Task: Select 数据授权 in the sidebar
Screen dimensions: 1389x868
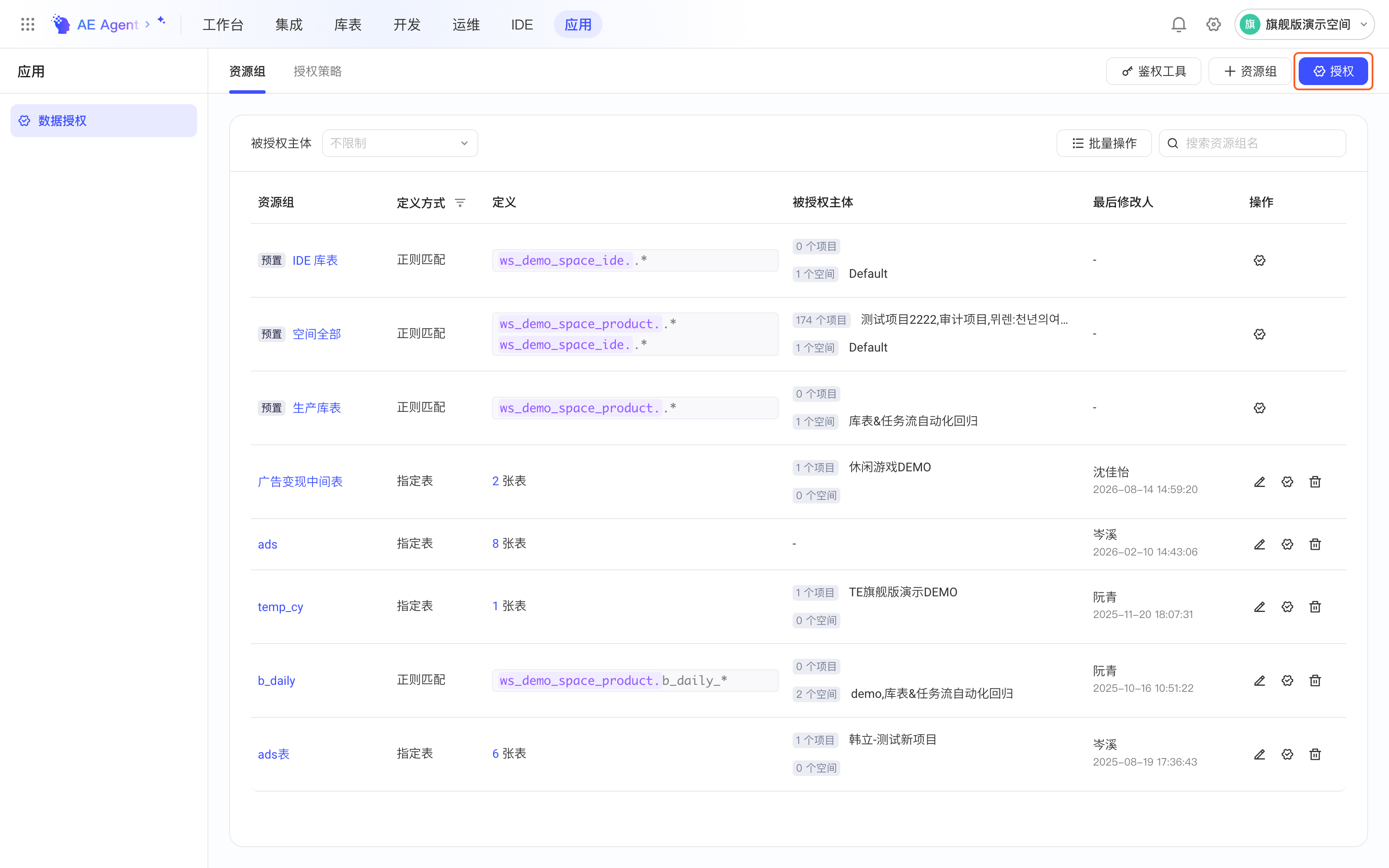Action: pos(103,121)
